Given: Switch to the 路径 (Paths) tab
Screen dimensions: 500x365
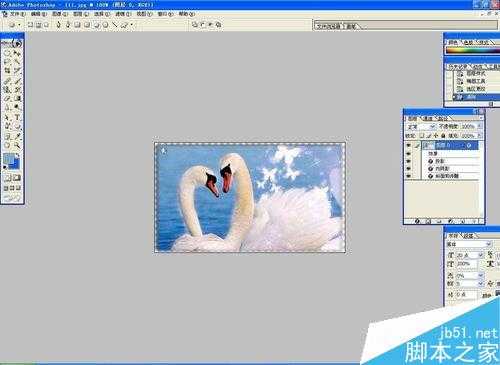Looking at the screenshot, I should coord(443,118).
